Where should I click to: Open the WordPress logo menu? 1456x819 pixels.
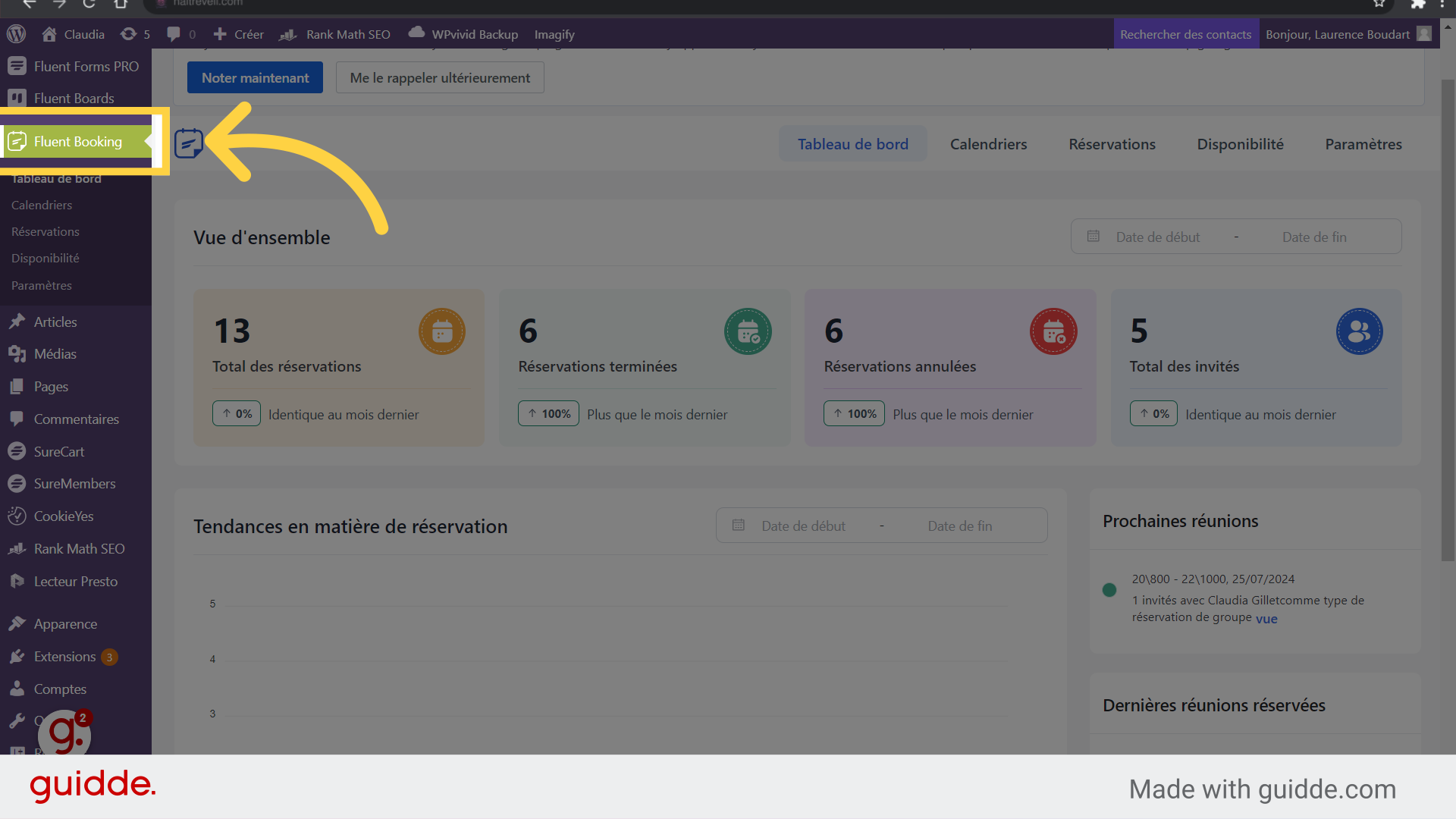[16, 34]
